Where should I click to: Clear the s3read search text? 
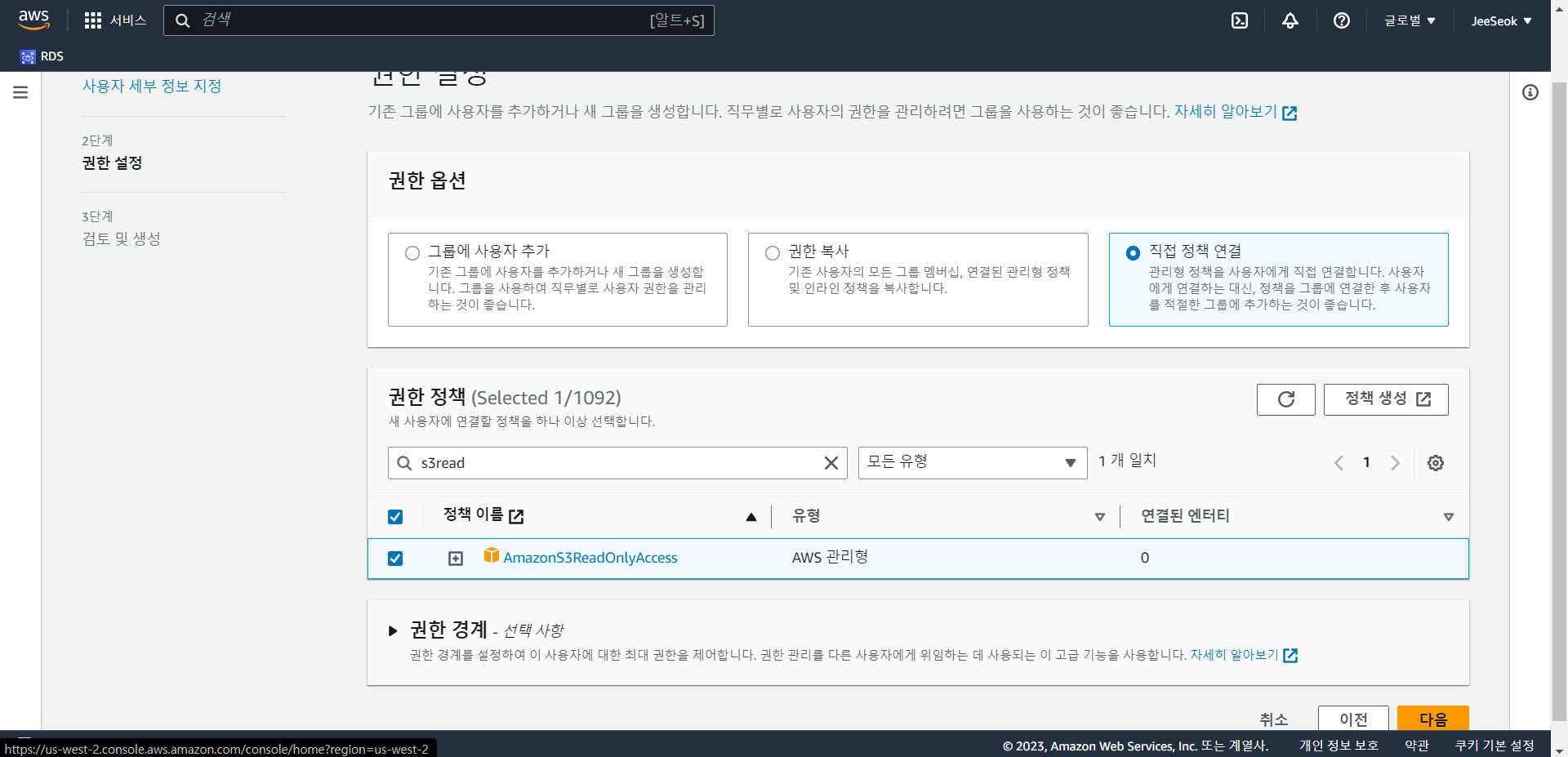tap(831, 463)
